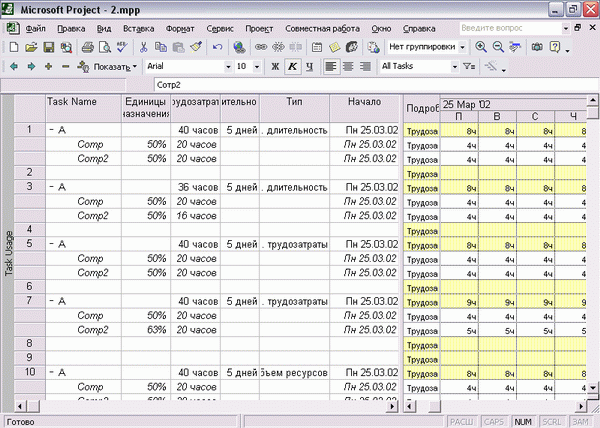Screen dimensions: 600x428
Task: Select the Начало column header
Action: pyautogui.click(x=364, y=109)
